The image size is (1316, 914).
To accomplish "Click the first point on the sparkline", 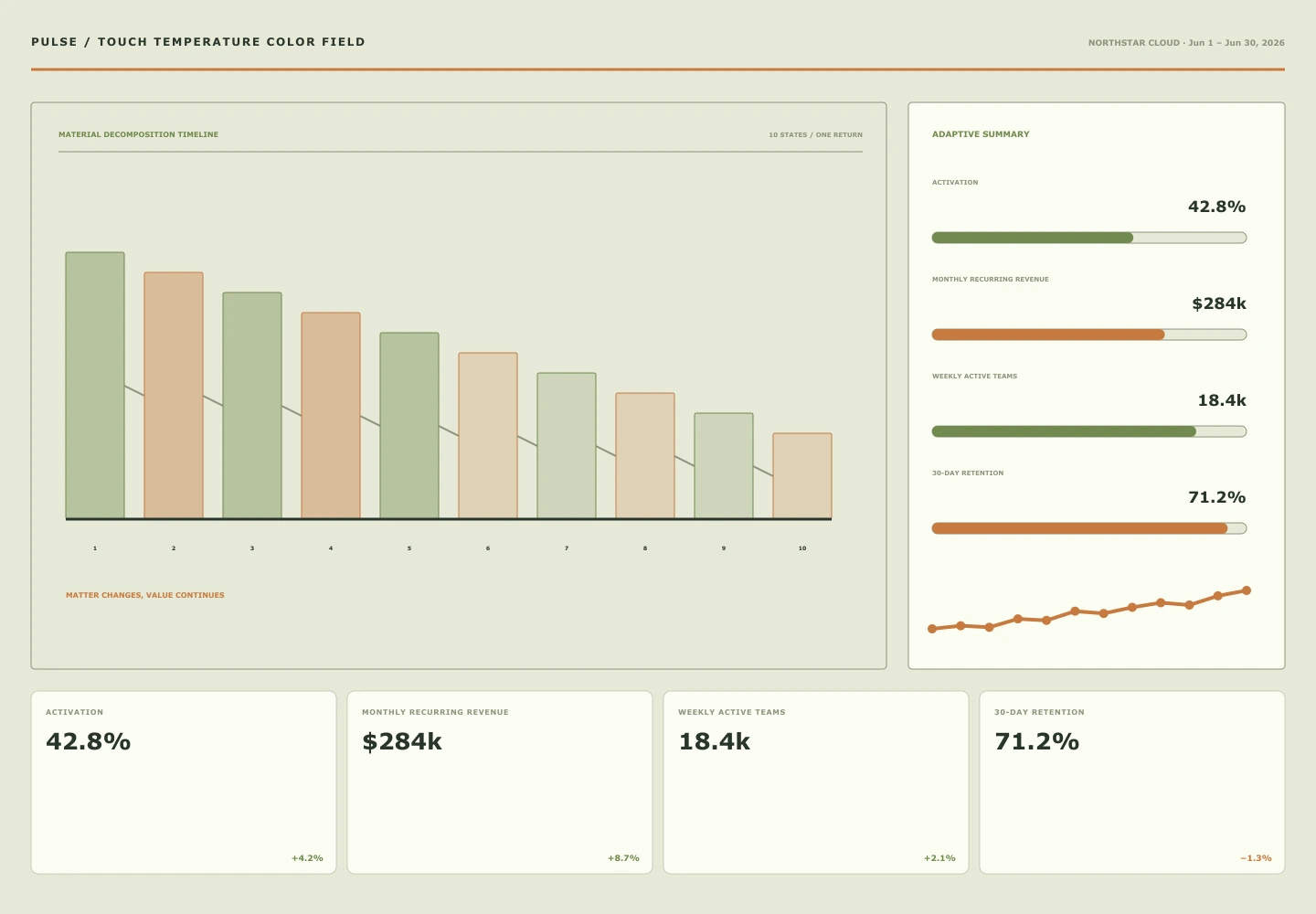I will click(932, 629).
